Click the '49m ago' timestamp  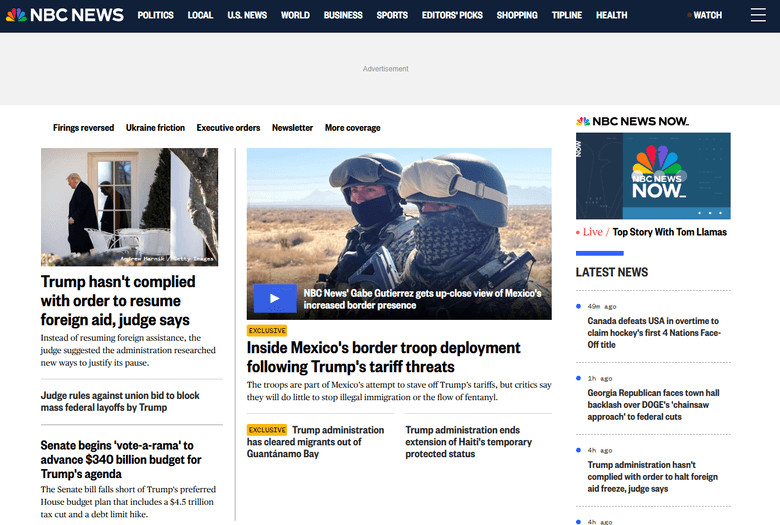click(x=602, y=307)
